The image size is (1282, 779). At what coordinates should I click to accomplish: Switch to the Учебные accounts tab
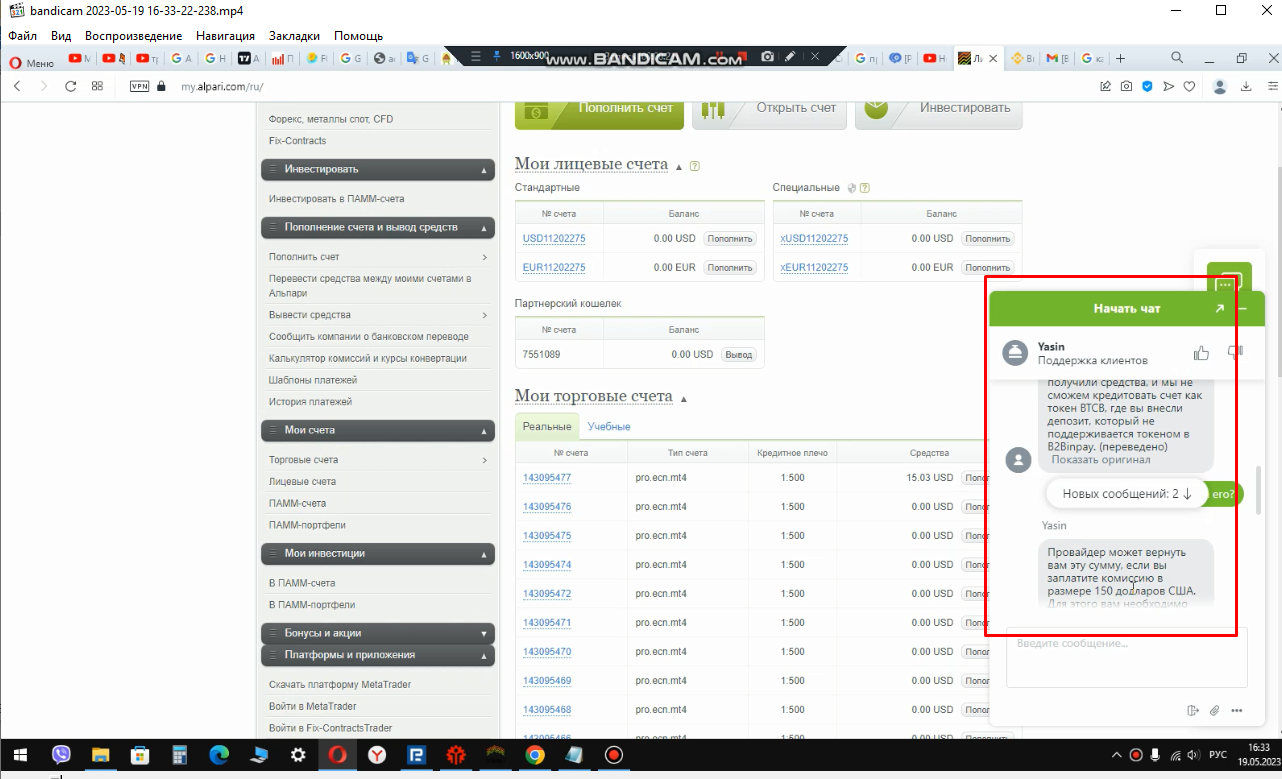[609, 426]
